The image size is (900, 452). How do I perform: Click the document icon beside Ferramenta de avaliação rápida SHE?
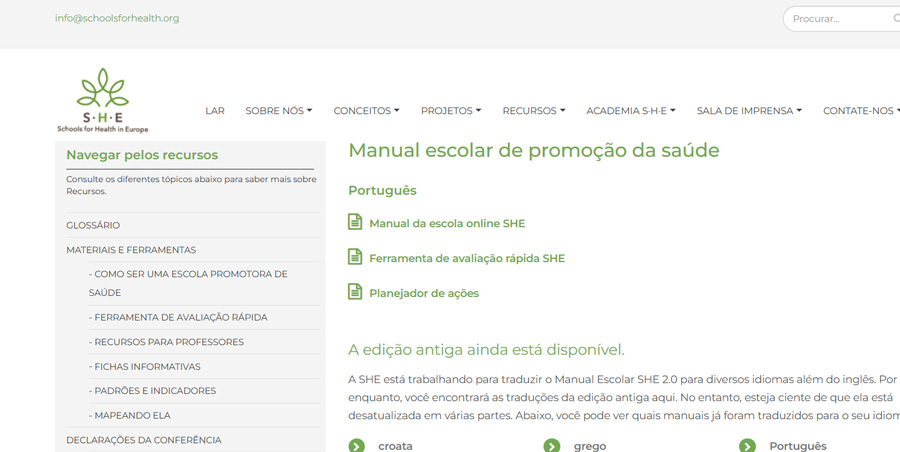pyautogui.click(x=355, y=257)
